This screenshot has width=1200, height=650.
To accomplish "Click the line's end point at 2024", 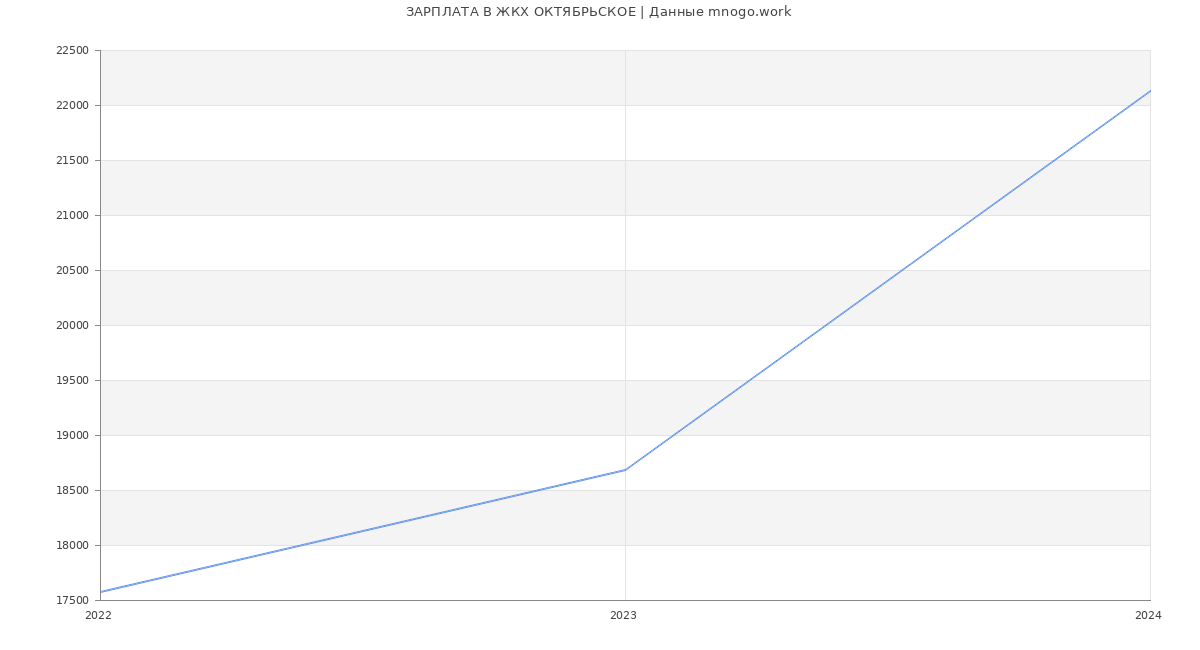I will [x=1149, y=91].
